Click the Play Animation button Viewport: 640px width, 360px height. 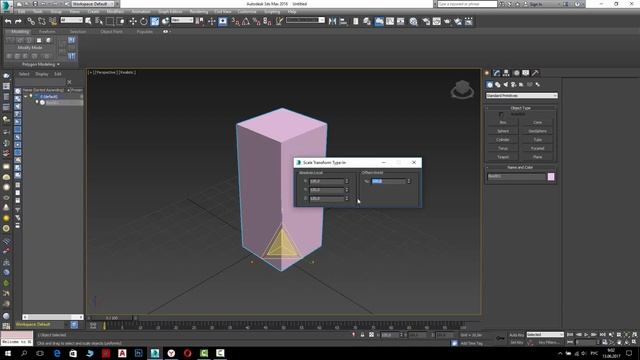(586, 335)
